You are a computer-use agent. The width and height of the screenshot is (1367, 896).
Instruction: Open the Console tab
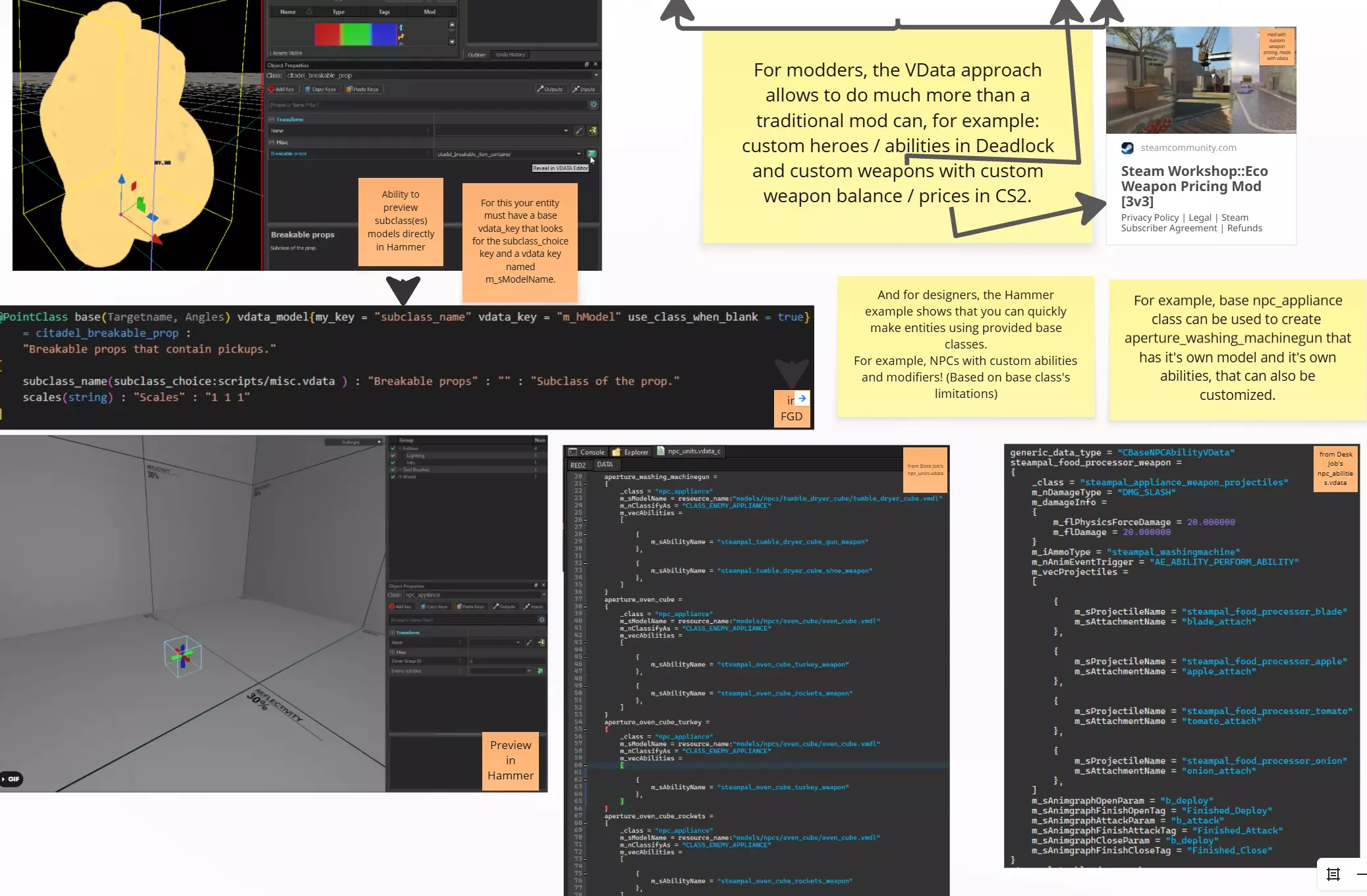[587, 452]
